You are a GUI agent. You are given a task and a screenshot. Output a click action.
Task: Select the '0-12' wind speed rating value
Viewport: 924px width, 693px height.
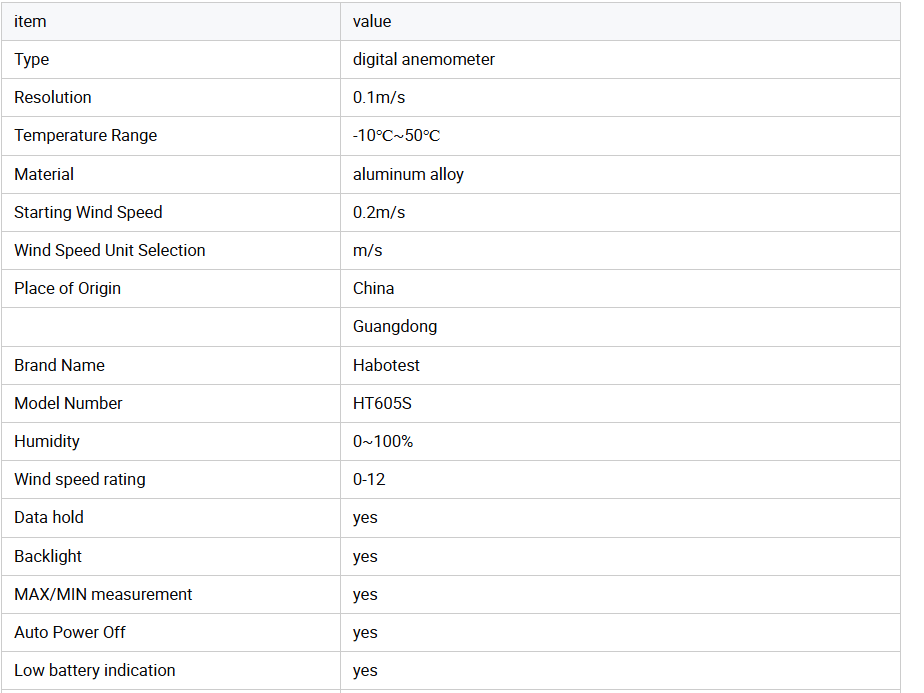[369, 479]
